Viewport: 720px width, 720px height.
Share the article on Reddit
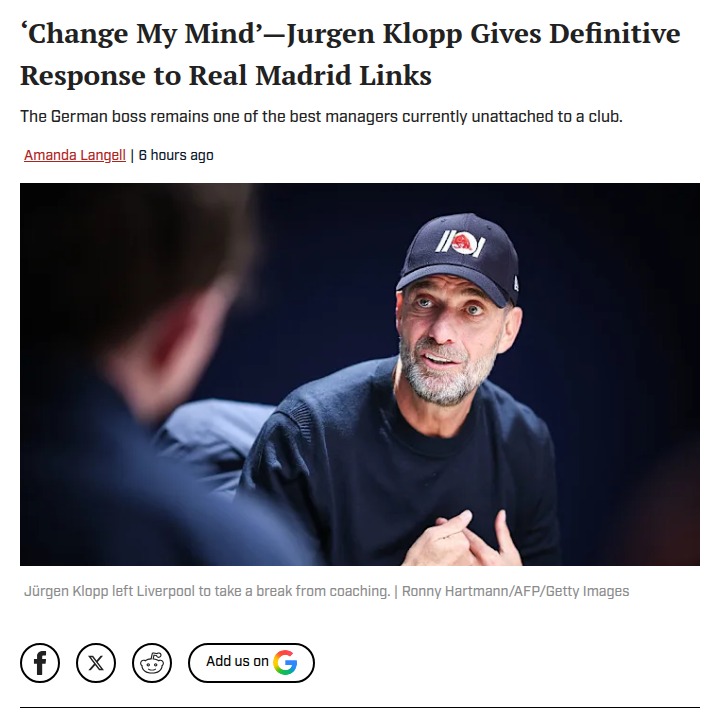[x=152, y=663]
